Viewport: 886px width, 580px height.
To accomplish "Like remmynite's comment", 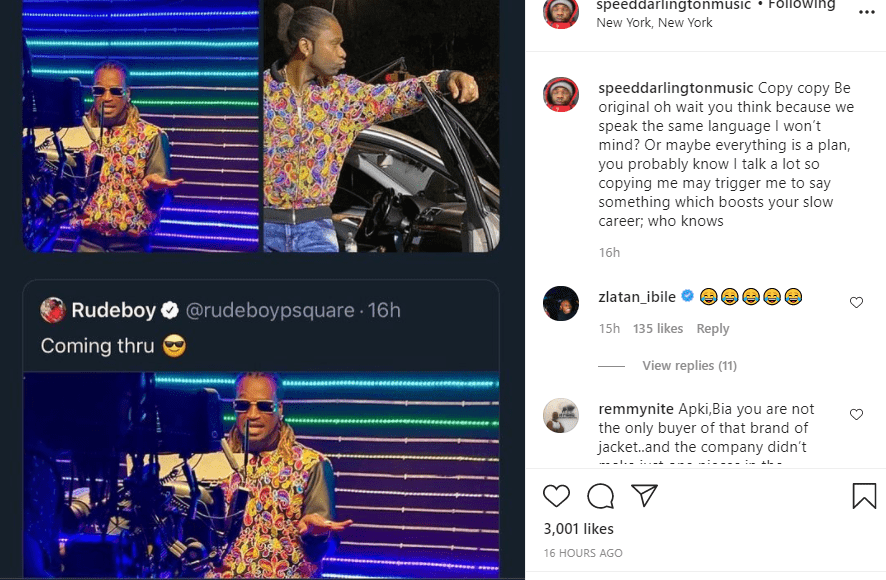I will pos(856,414).
